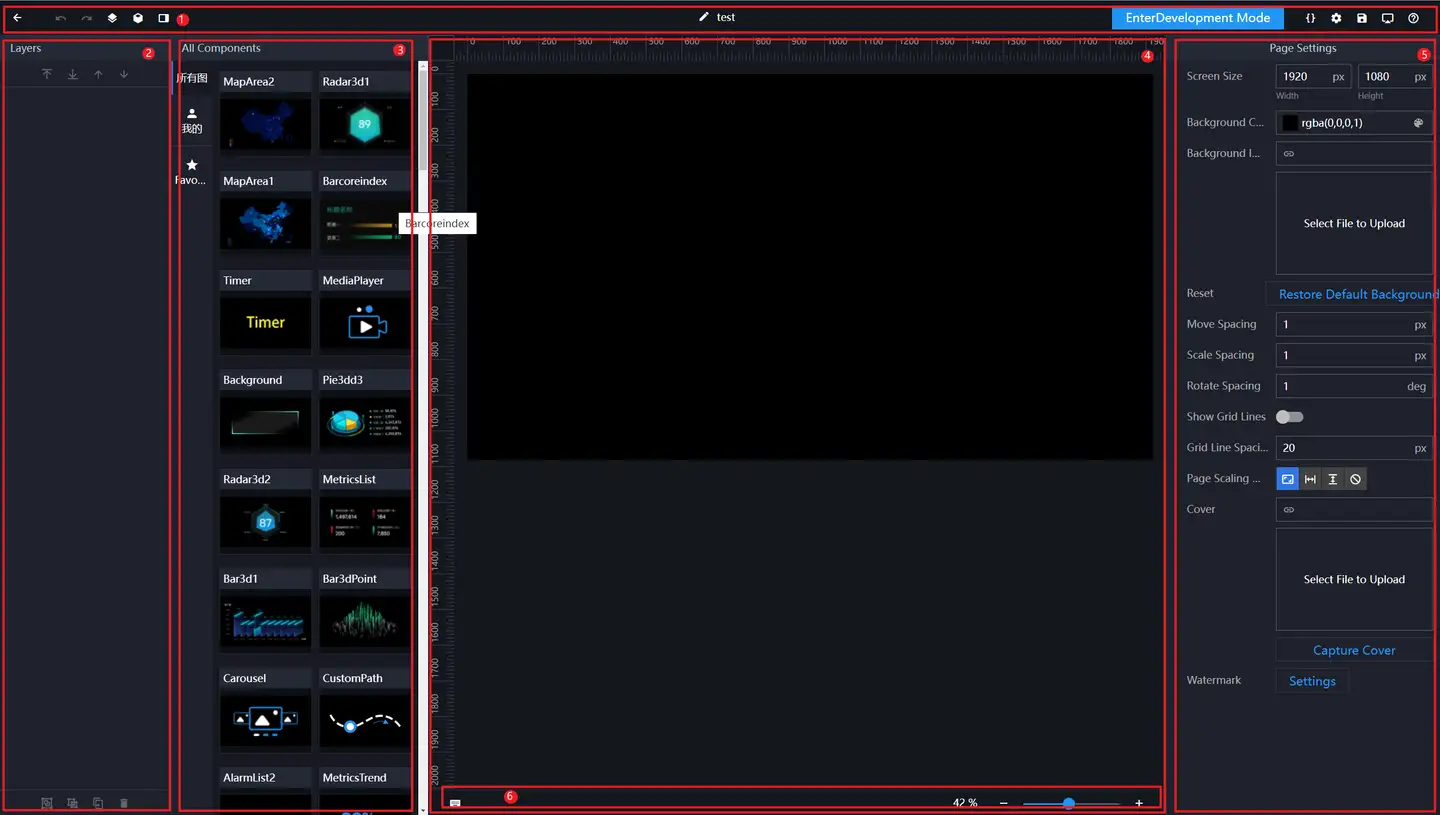
Task: Open the help question mark icon
Action: click(x=1413, y=18)
